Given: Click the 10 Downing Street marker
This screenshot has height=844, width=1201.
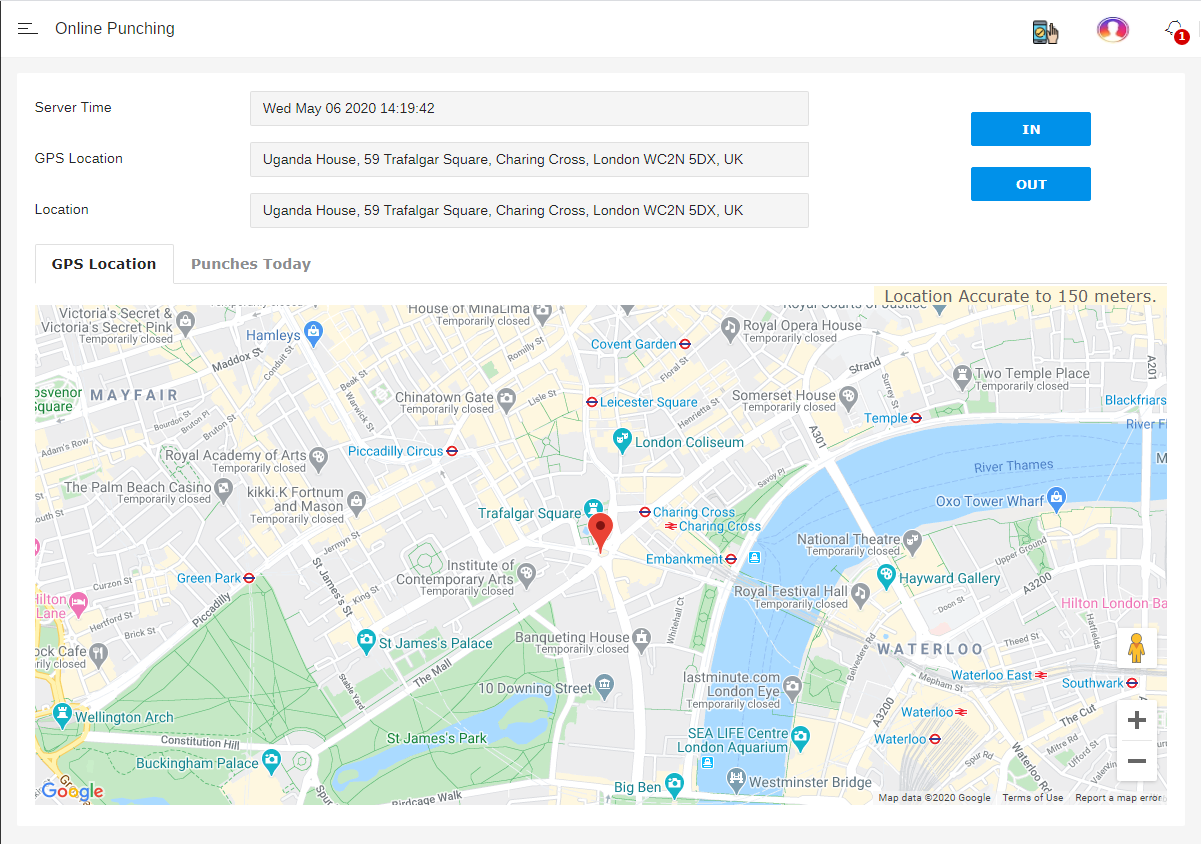Looking at the screenshot, I should tap(605, 686).
